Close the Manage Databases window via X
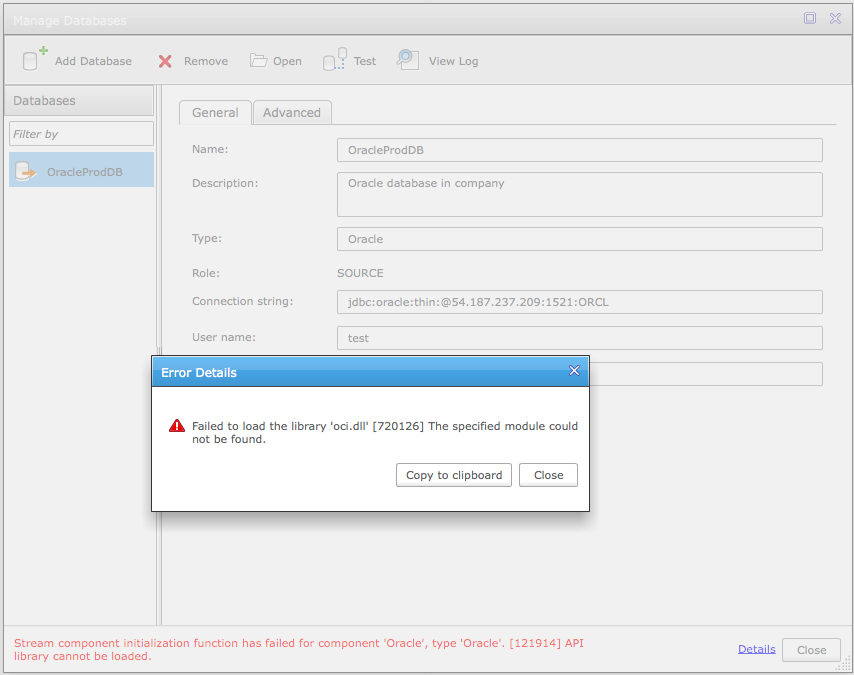854x675 pixels. click(x=835, y=19)
